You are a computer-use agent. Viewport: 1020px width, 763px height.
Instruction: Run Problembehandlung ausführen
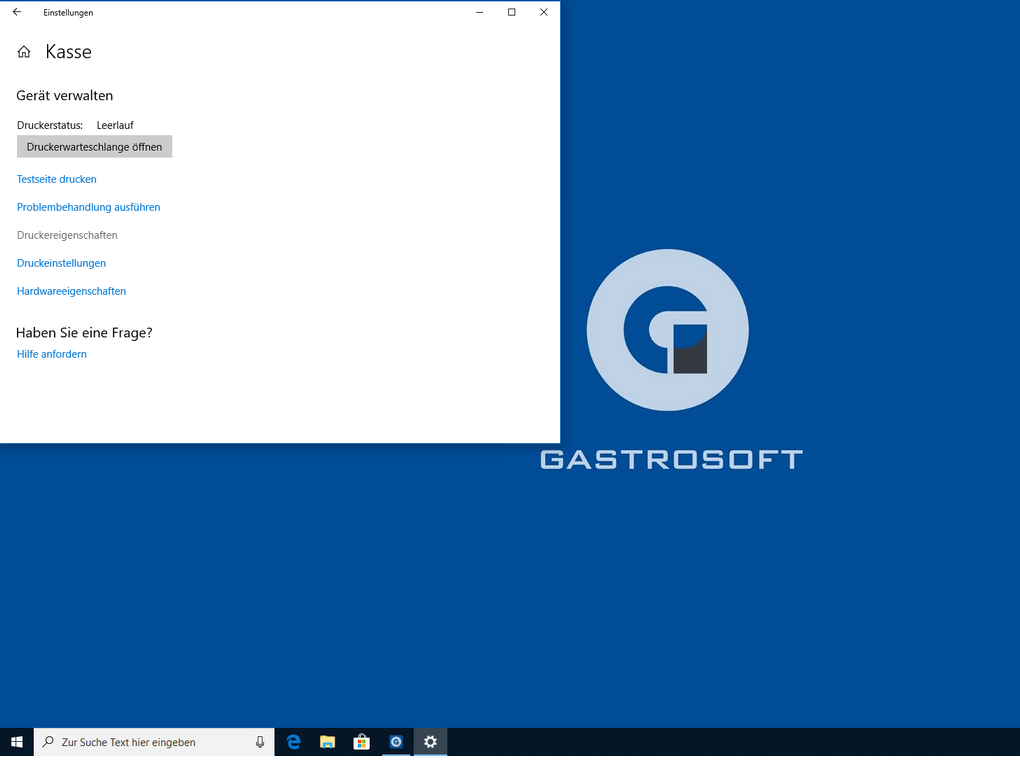[88, 207]
